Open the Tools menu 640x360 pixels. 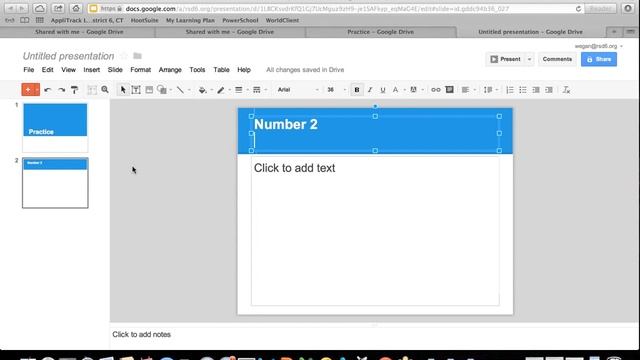[197, 70]
